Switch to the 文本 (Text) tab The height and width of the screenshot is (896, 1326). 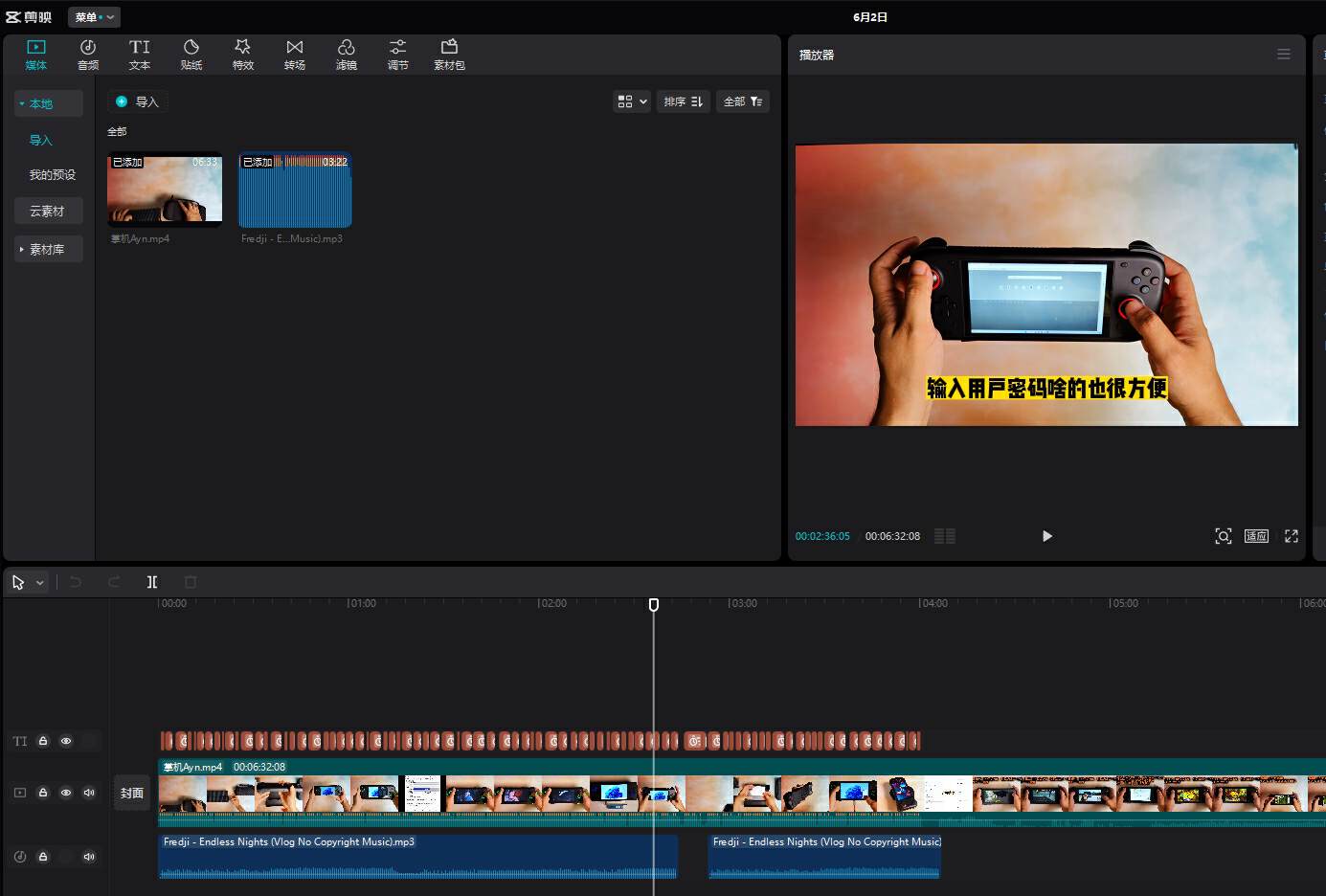click(140, 55)
